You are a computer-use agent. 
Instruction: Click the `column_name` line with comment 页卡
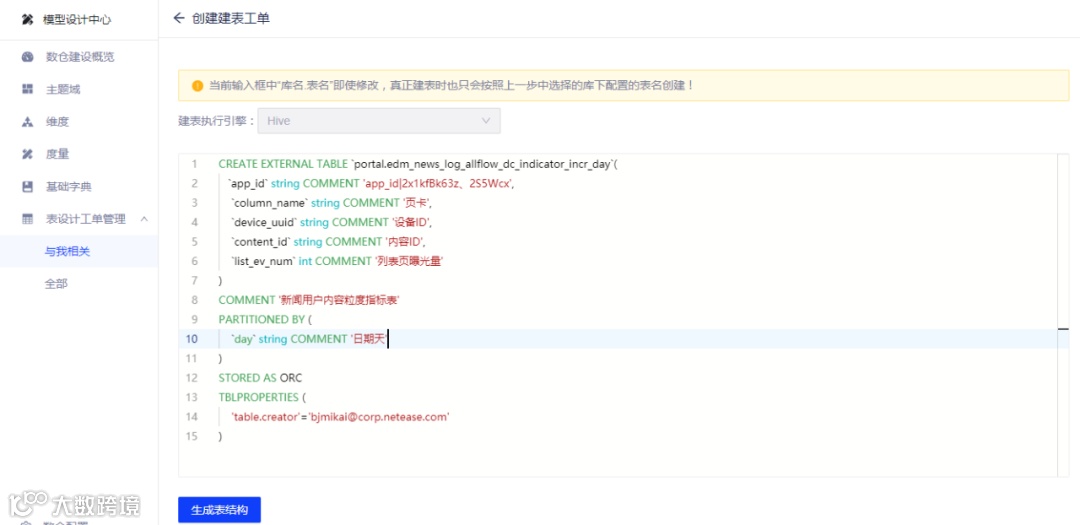click(332, 203)
